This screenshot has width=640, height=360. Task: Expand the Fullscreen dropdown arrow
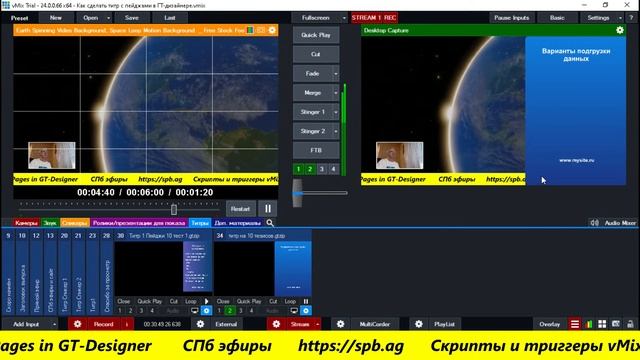[x=344, y=18]
